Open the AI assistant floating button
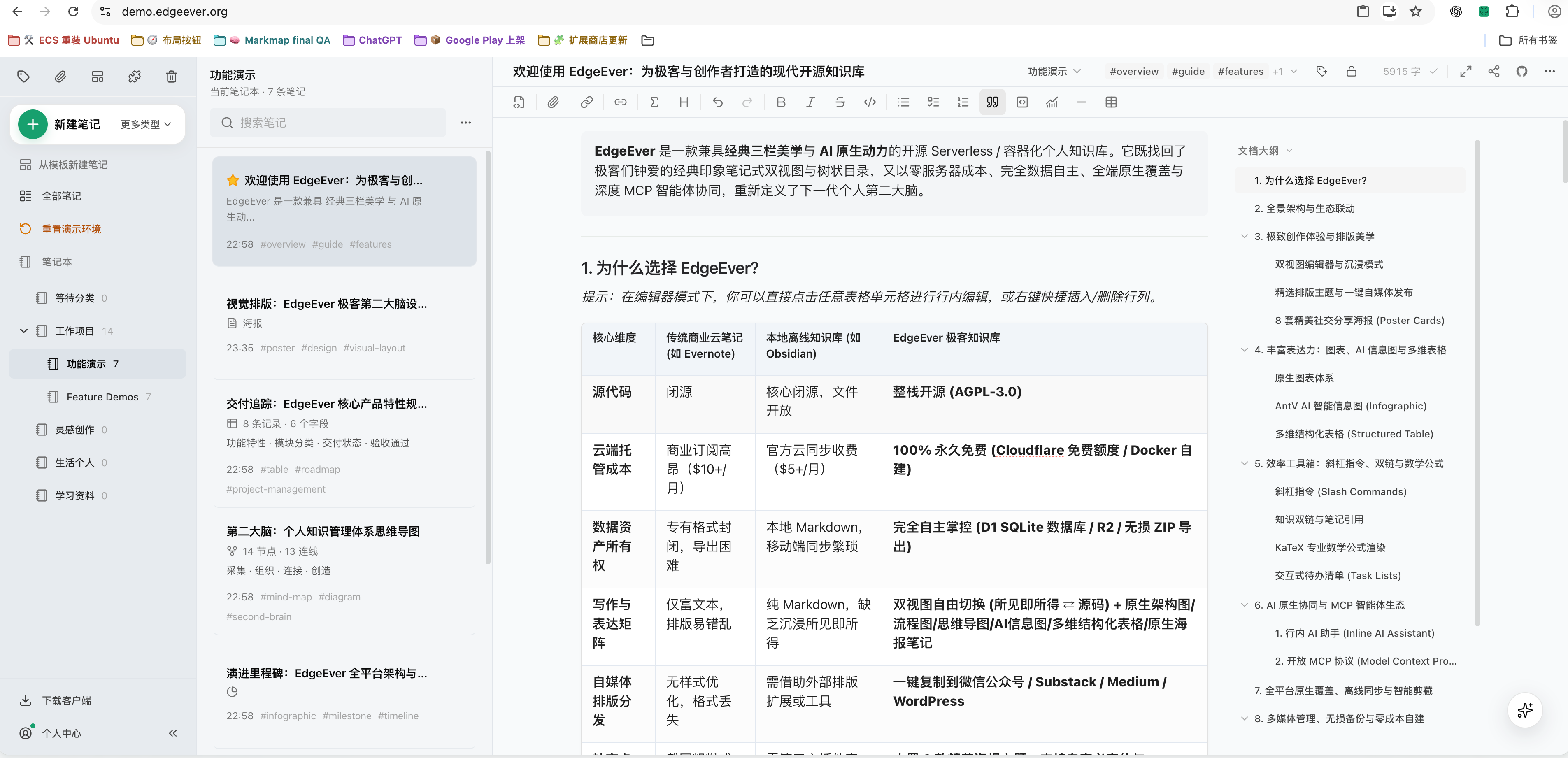 (x=1525, y=710)
